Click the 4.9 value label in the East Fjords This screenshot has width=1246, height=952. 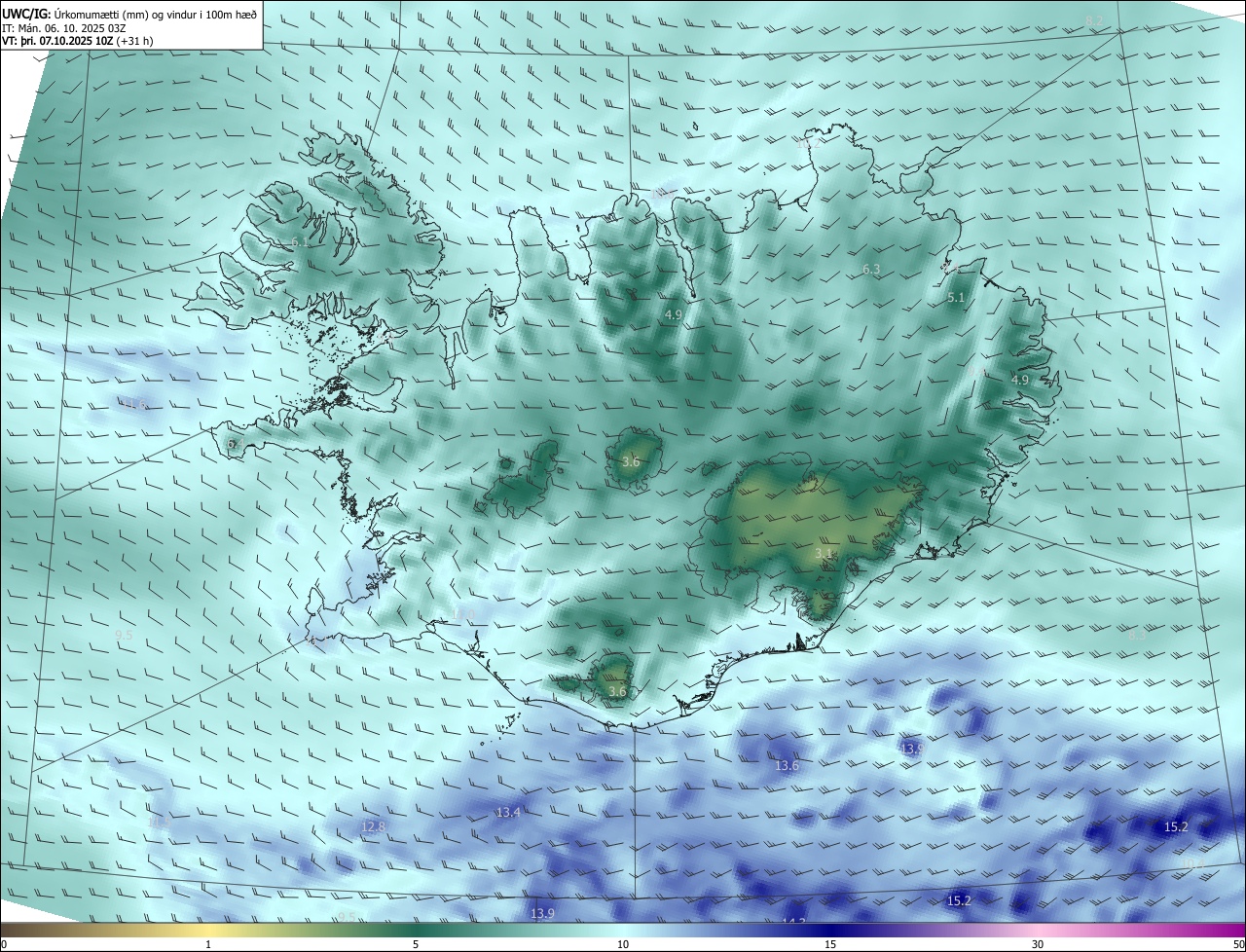point(1020,380)
